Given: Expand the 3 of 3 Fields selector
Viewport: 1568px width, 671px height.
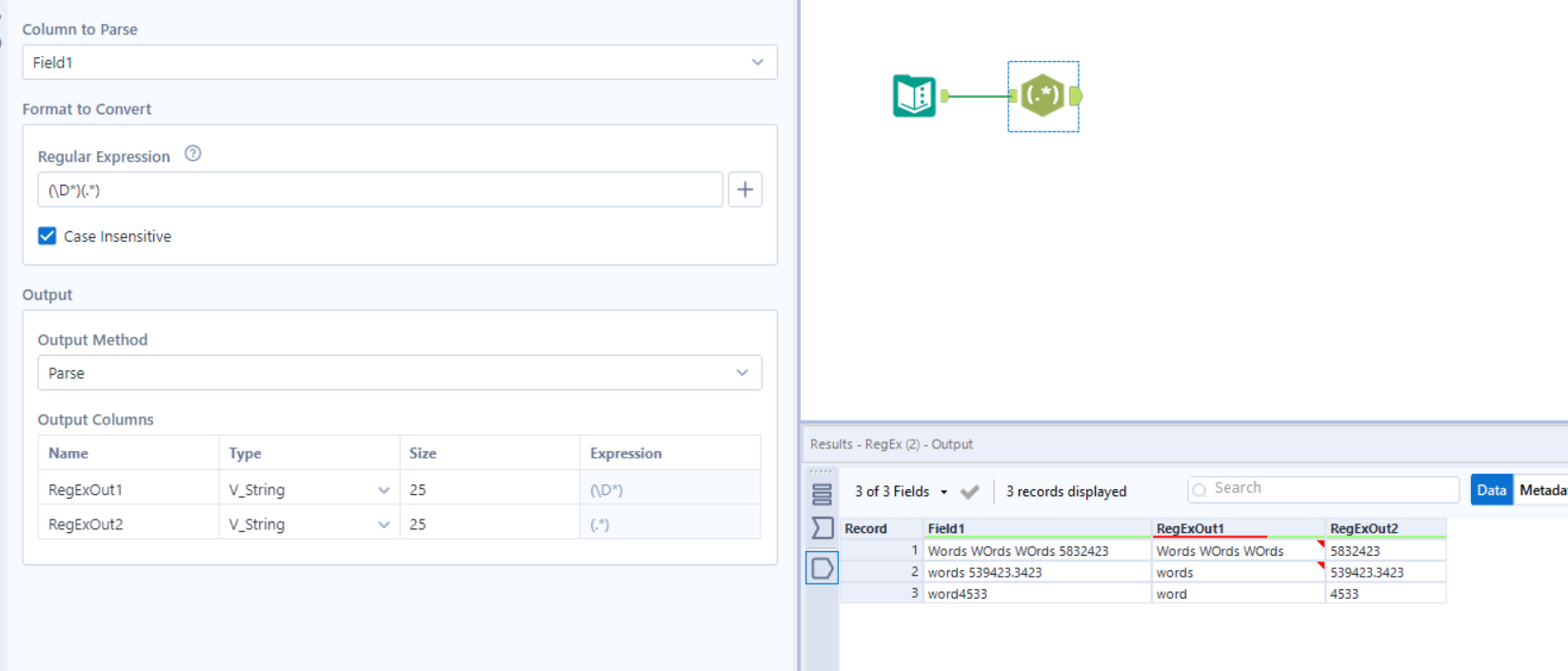Looking at the screenshot, I should click(x=901, y=491).
